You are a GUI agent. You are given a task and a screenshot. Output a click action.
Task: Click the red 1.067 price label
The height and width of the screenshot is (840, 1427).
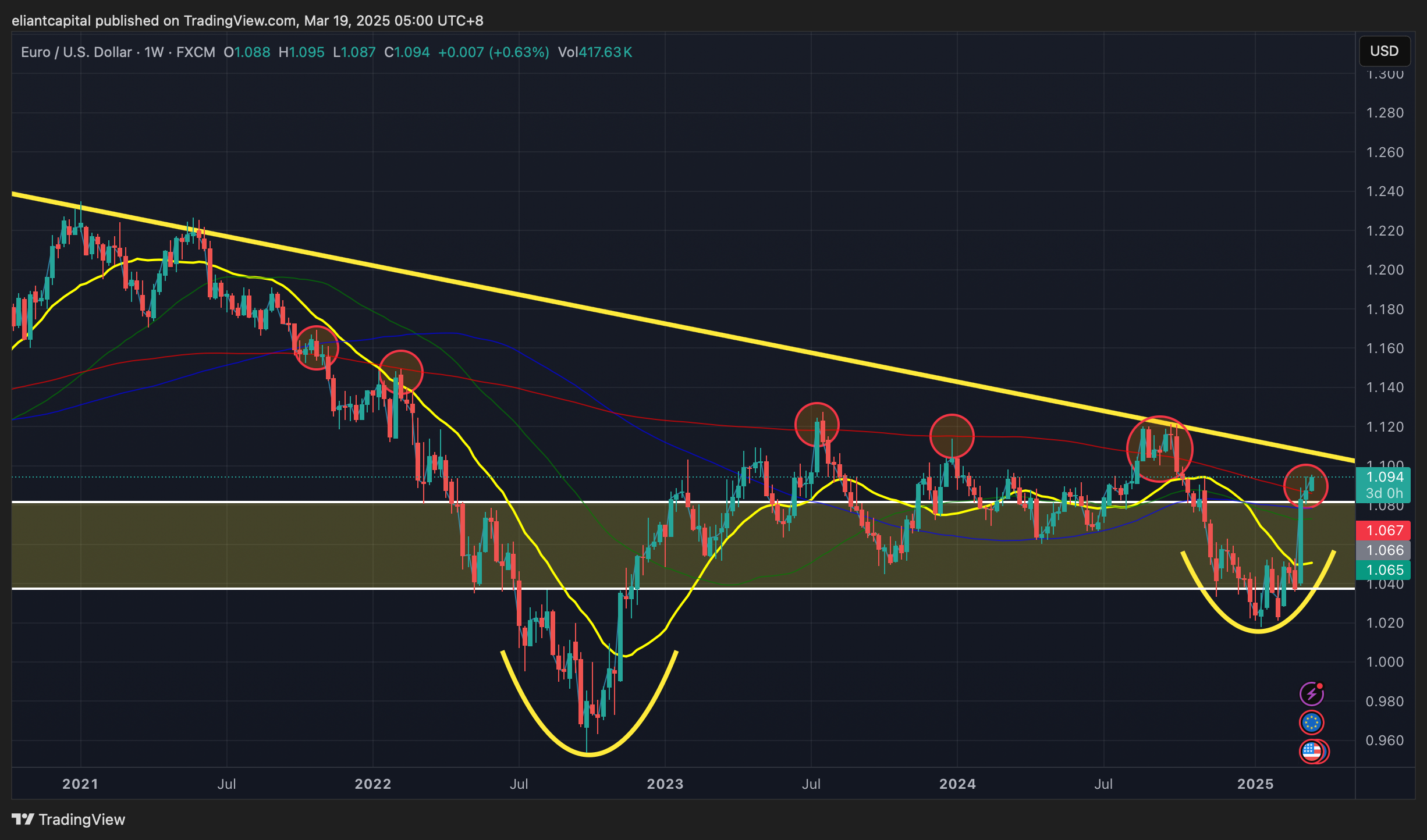[x=1385, y=531]
